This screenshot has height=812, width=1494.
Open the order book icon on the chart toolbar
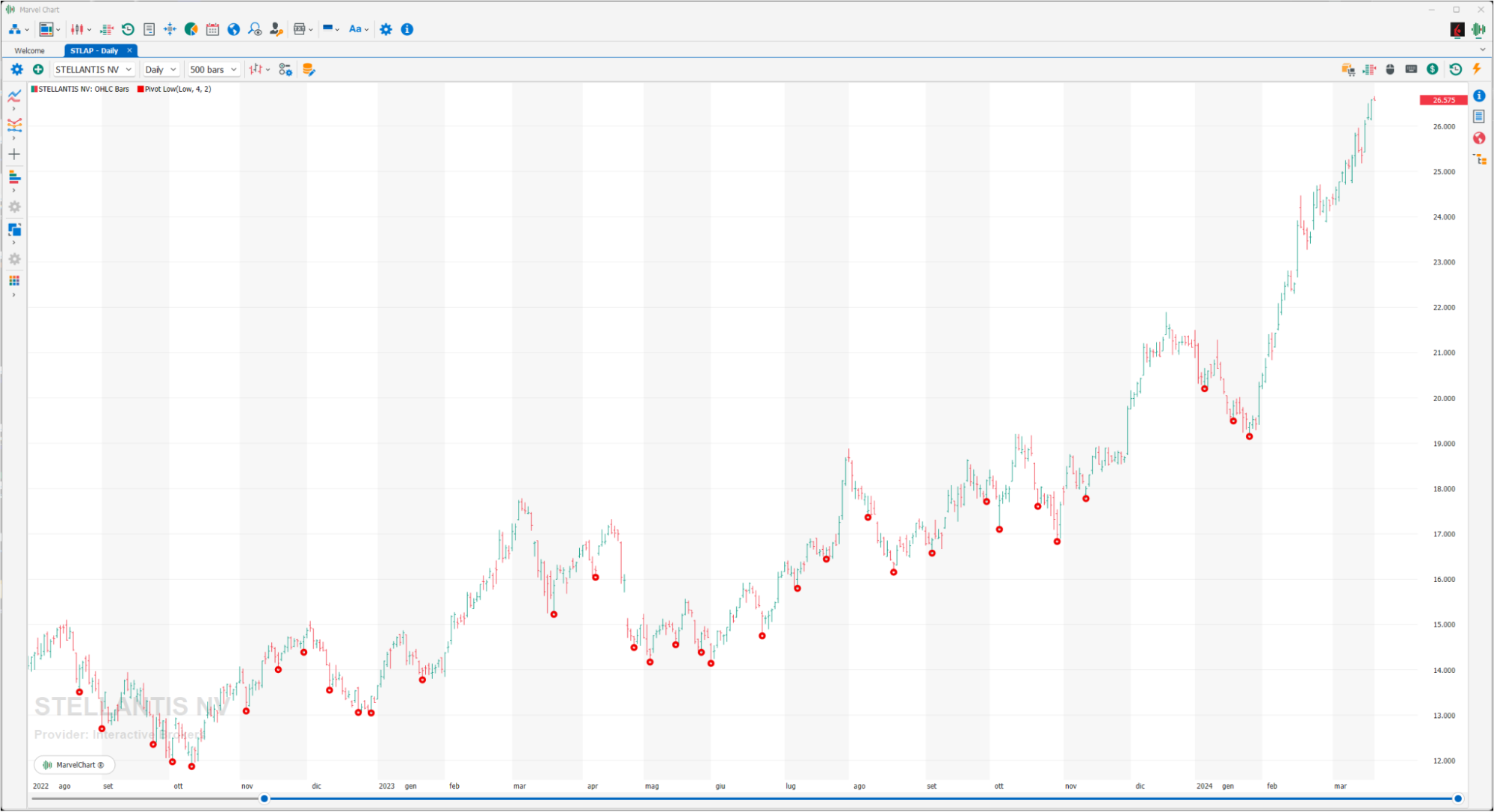coord(1369,69)
